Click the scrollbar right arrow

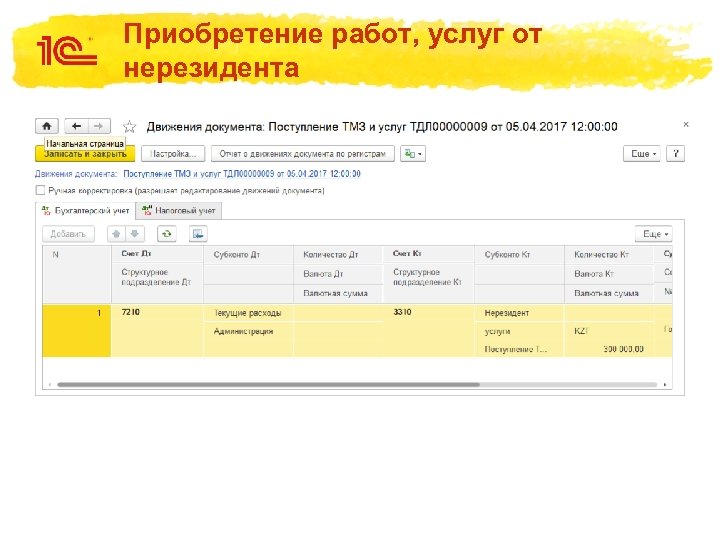[665, 384]
